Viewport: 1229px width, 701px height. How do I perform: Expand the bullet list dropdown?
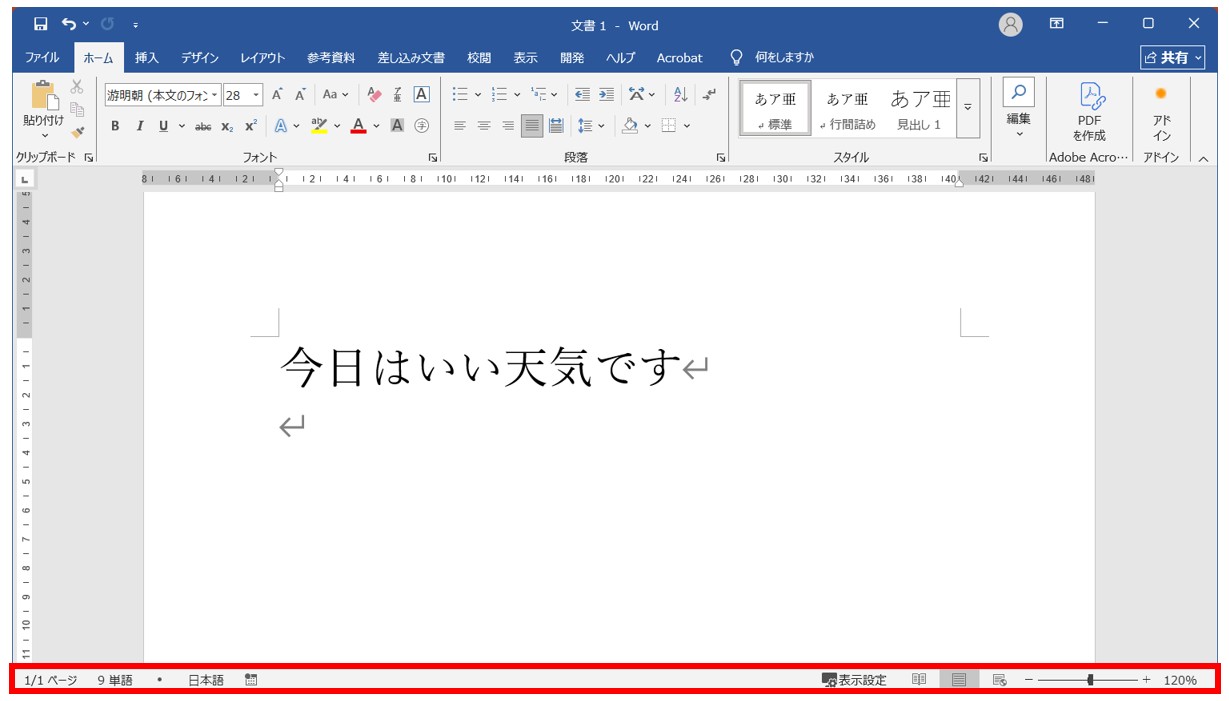click(x=478, y=95)
